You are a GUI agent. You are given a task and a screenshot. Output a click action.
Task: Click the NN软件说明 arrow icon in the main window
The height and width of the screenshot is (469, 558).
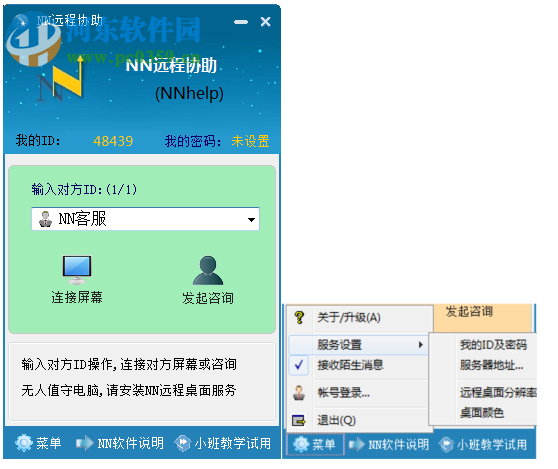coord(85,443)
